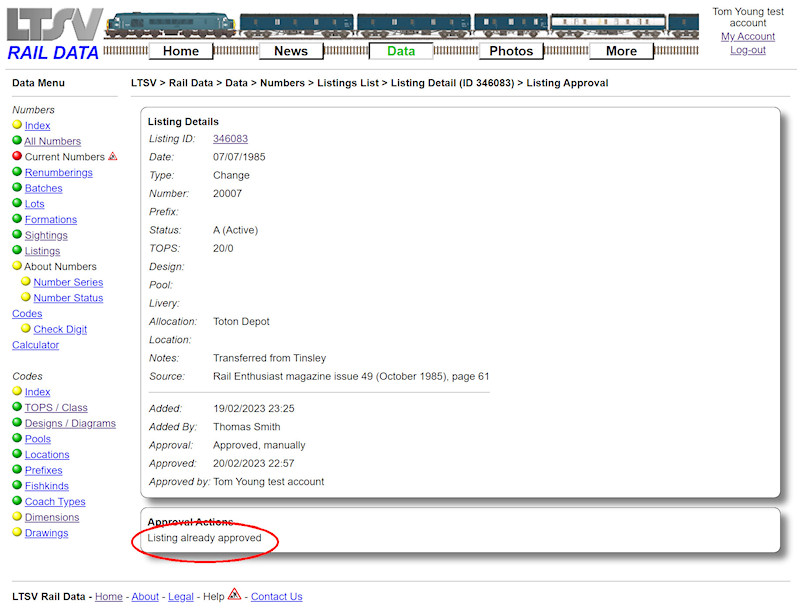Click the green dot beside Sightings
Image resolution: width=800 pixels, height=613 pixels.
tap(18, 235)
